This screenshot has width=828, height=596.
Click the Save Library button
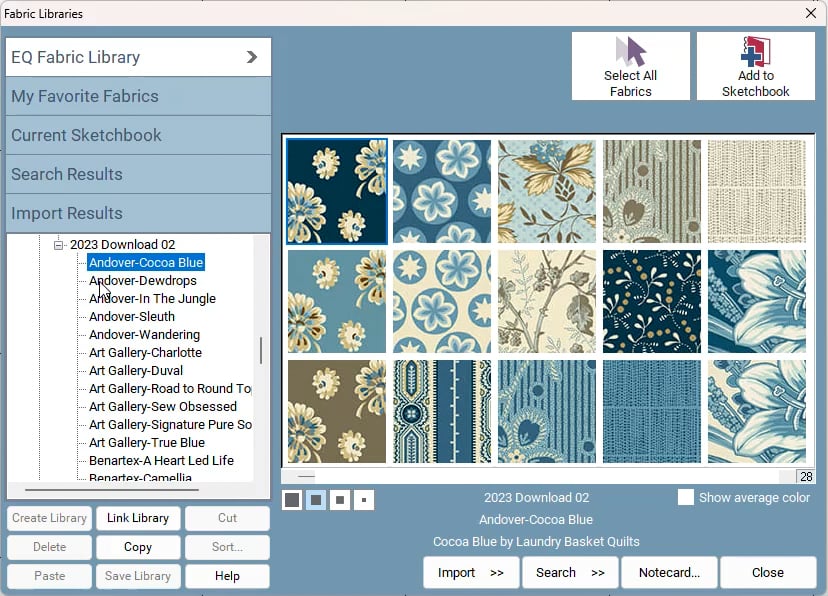point(138,576)
